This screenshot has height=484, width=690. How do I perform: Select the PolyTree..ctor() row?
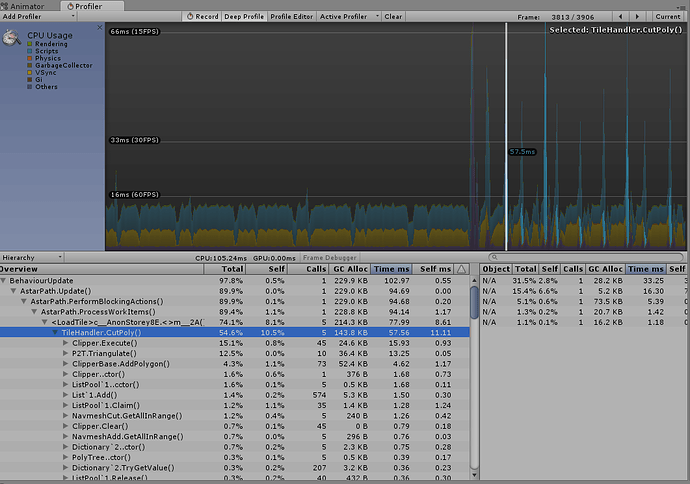coord(235,457)
